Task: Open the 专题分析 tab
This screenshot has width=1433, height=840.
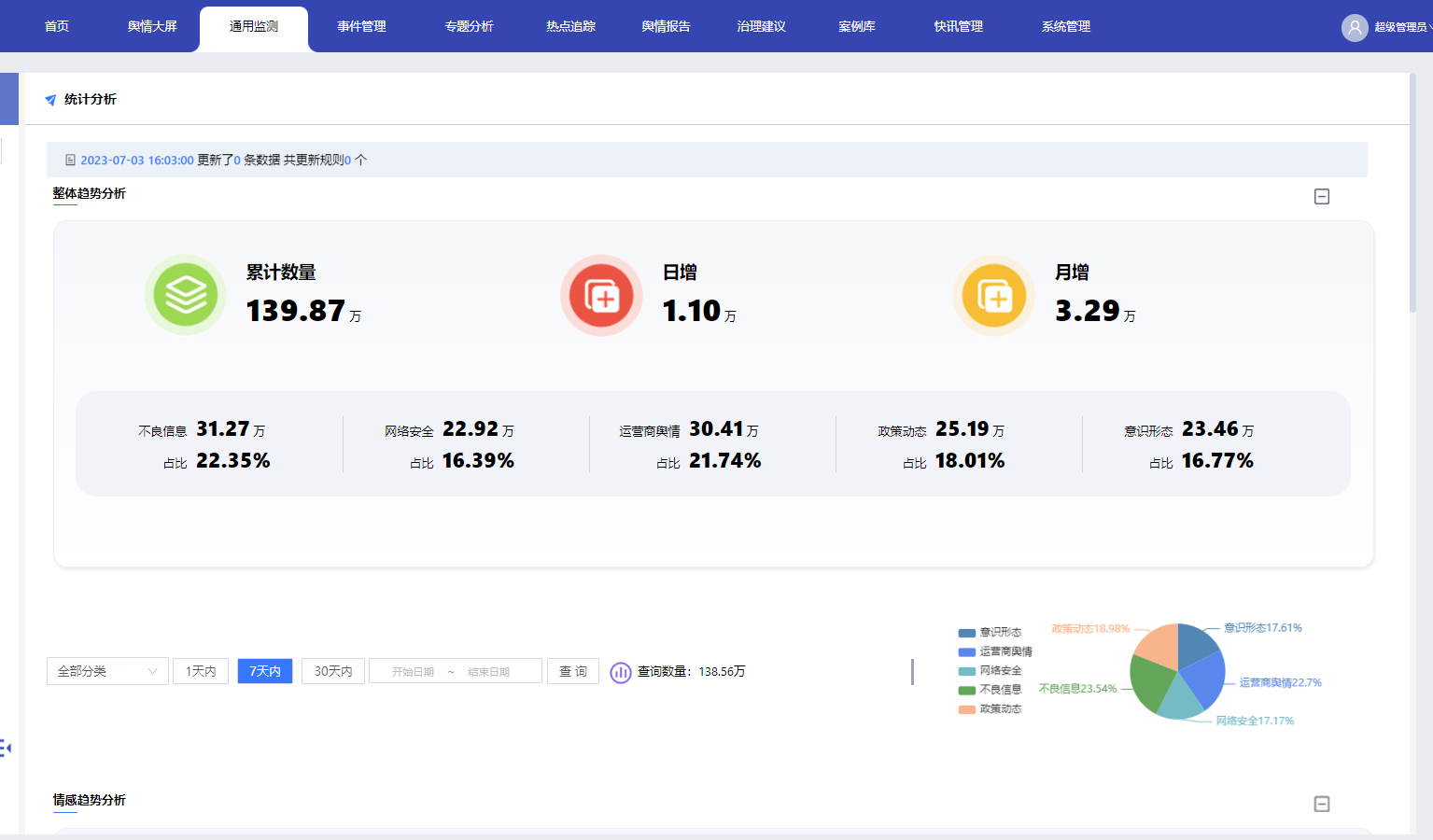Action: pyautogui.click(x=469, y=26)
